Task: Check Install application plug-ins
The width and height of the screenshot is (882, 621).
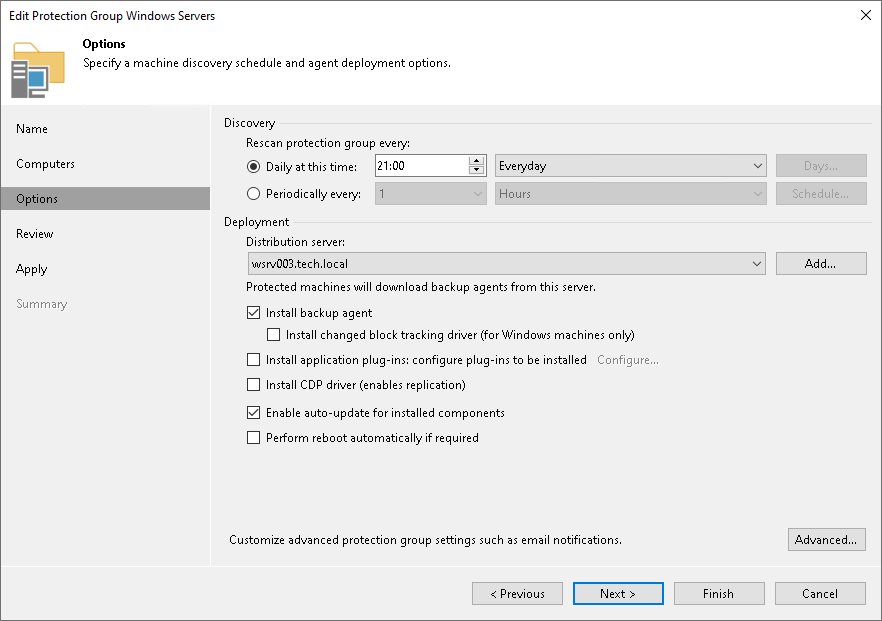Action: tap(254, 359)
